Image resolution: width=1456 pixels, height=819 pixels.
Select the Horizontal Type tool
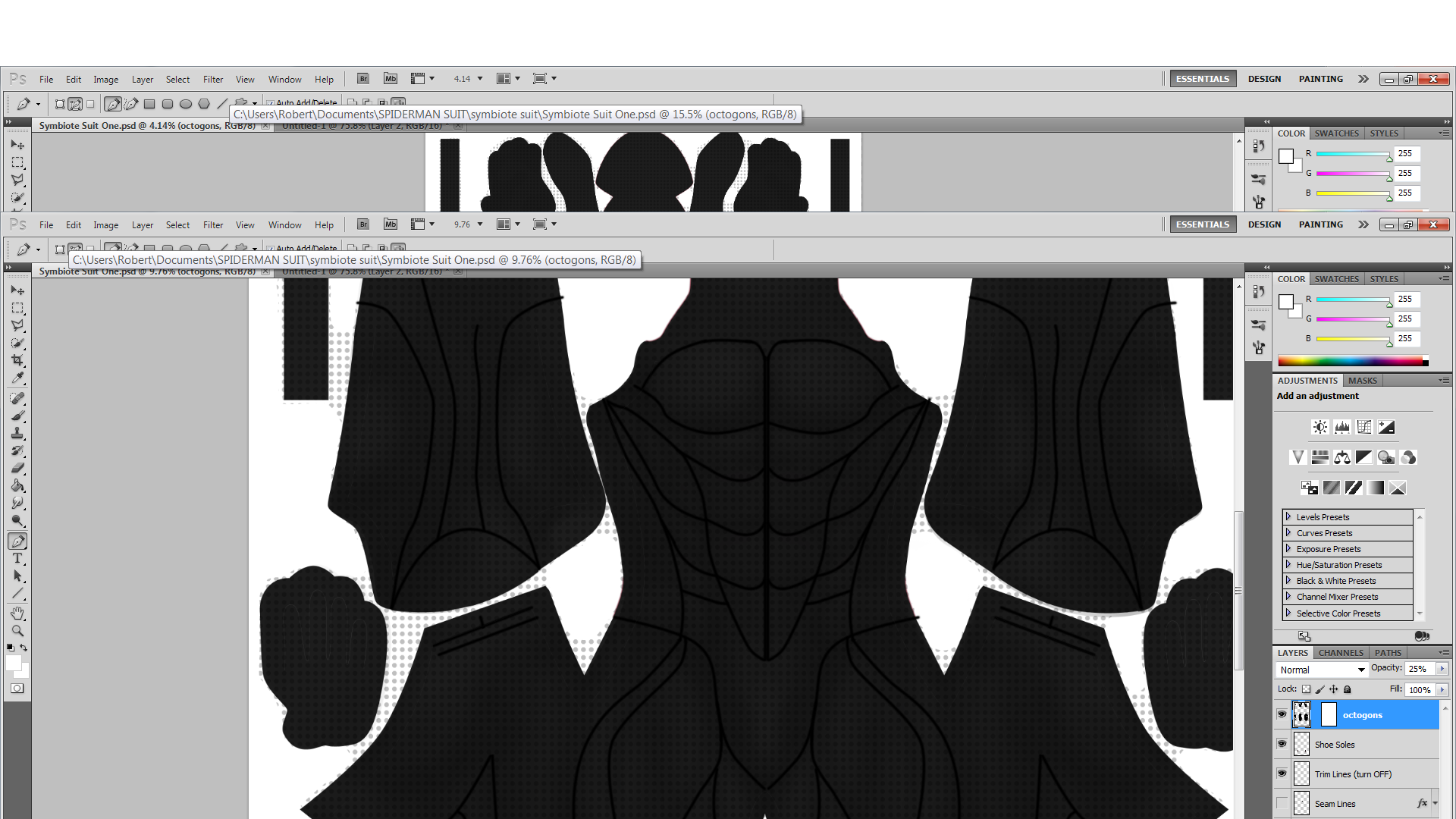coord(17,558)
